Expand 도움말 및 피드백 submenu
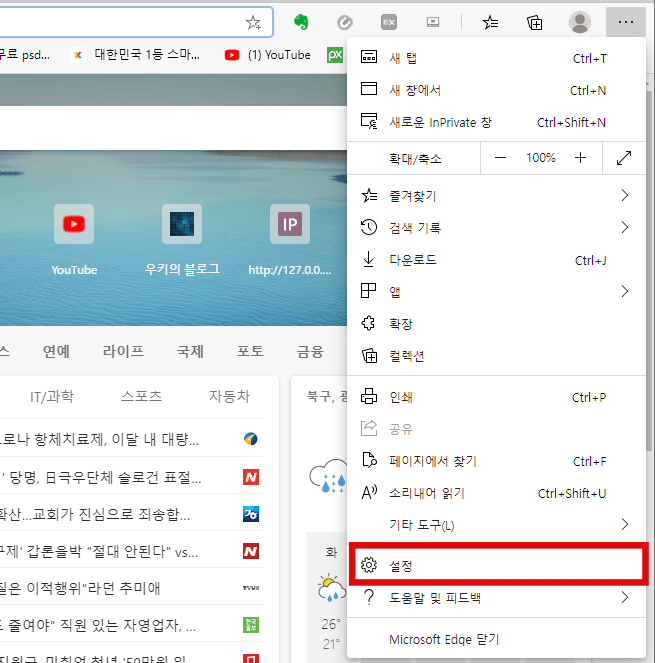 click(496, 597)
